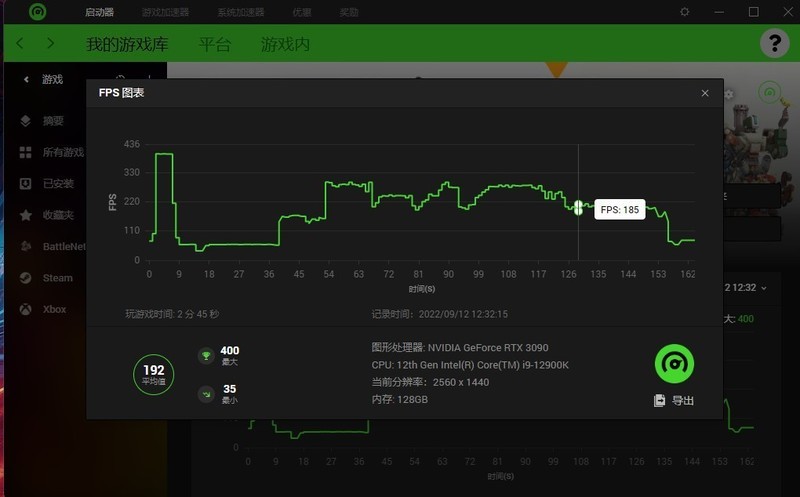
Task: Select 收藏夹 in the sidebar
Action: pos(58,215)
